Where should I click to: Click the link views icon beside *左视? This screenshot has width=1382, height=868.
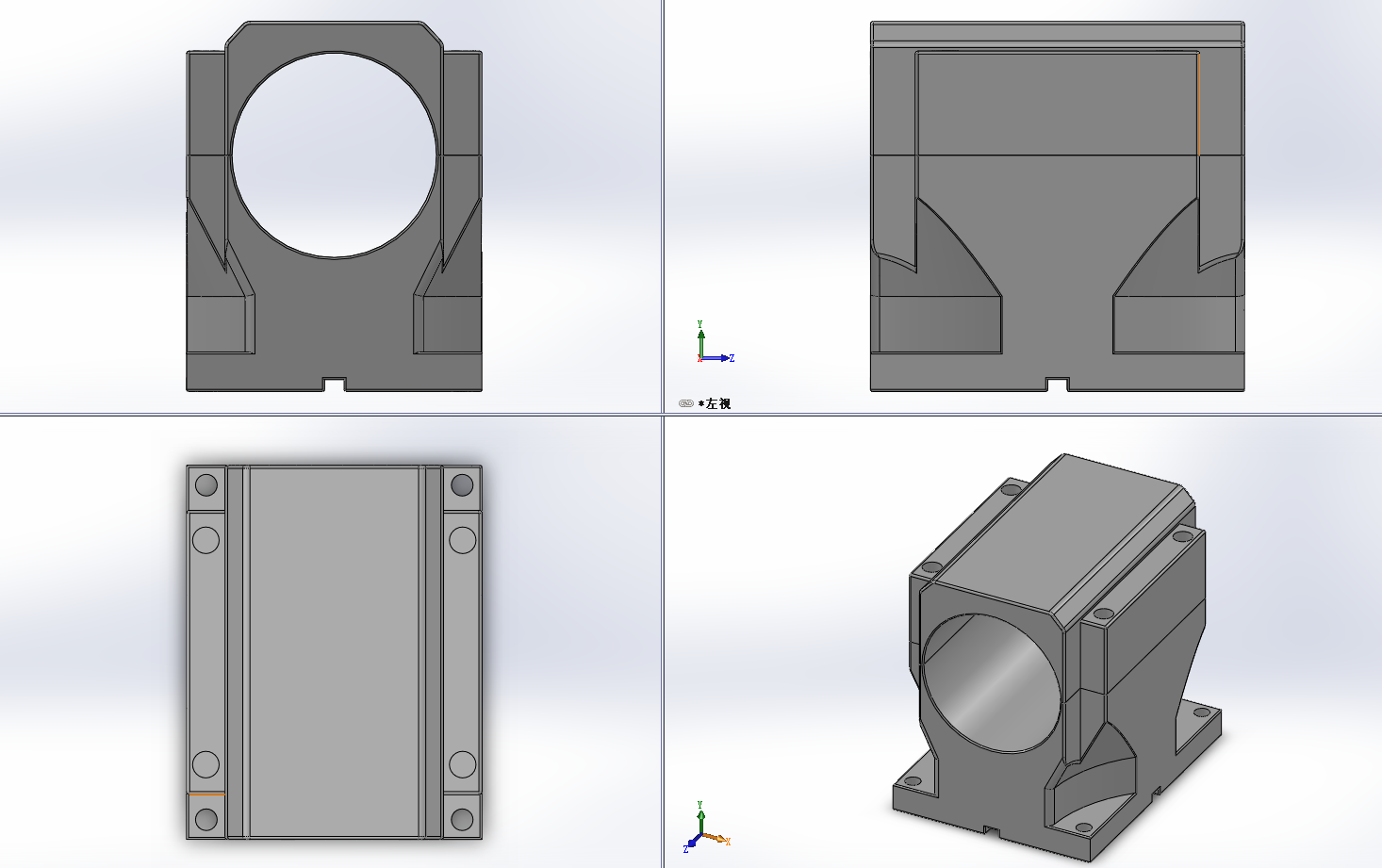click(685, 403)
